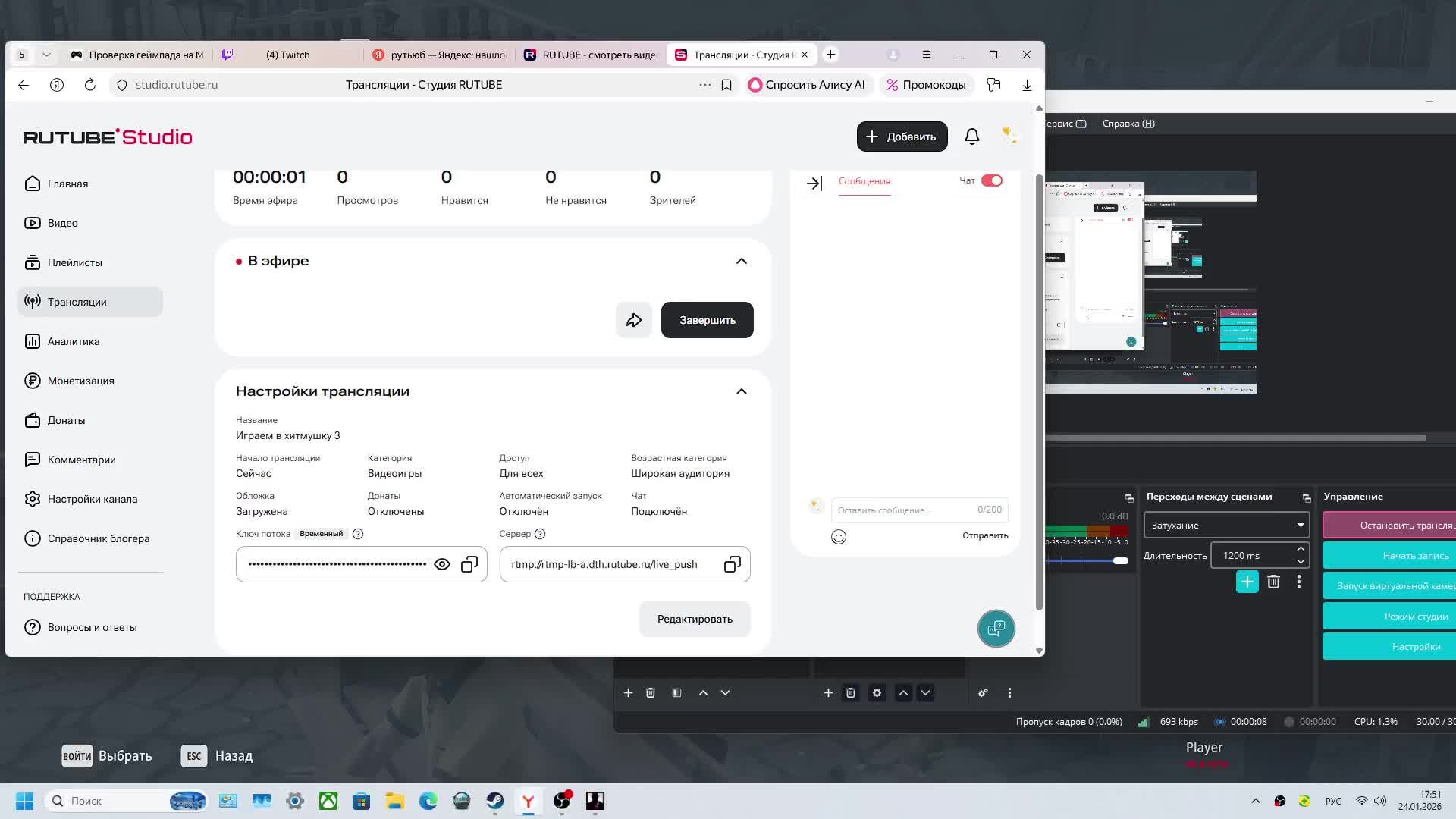Open emoji picker in chat
Viewport: 1456px width, 819px height.
(839, 537)
